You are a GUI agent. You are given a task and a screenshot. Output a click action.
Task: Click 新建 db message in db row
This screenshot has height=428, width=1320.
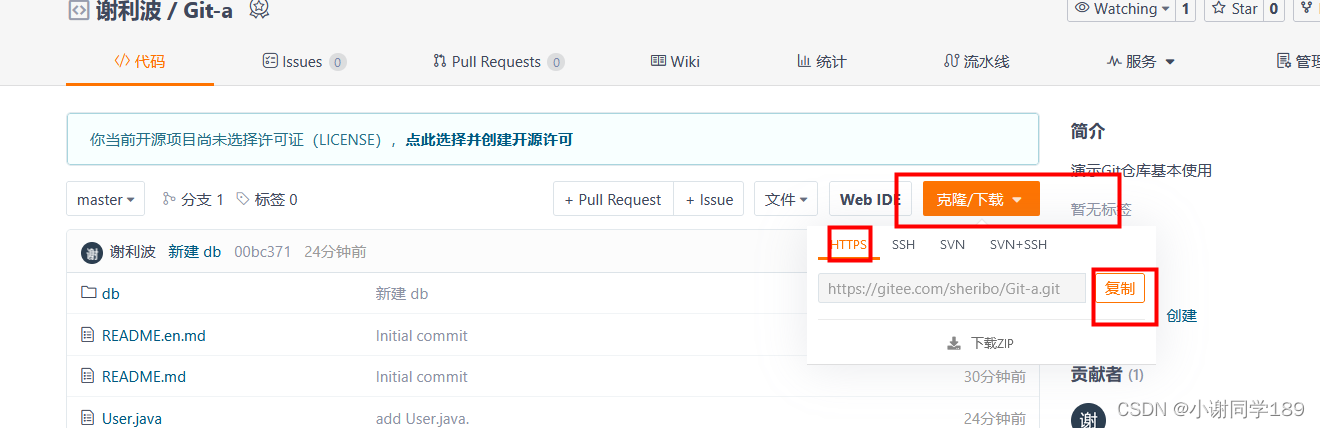click(x=402, y=294)
